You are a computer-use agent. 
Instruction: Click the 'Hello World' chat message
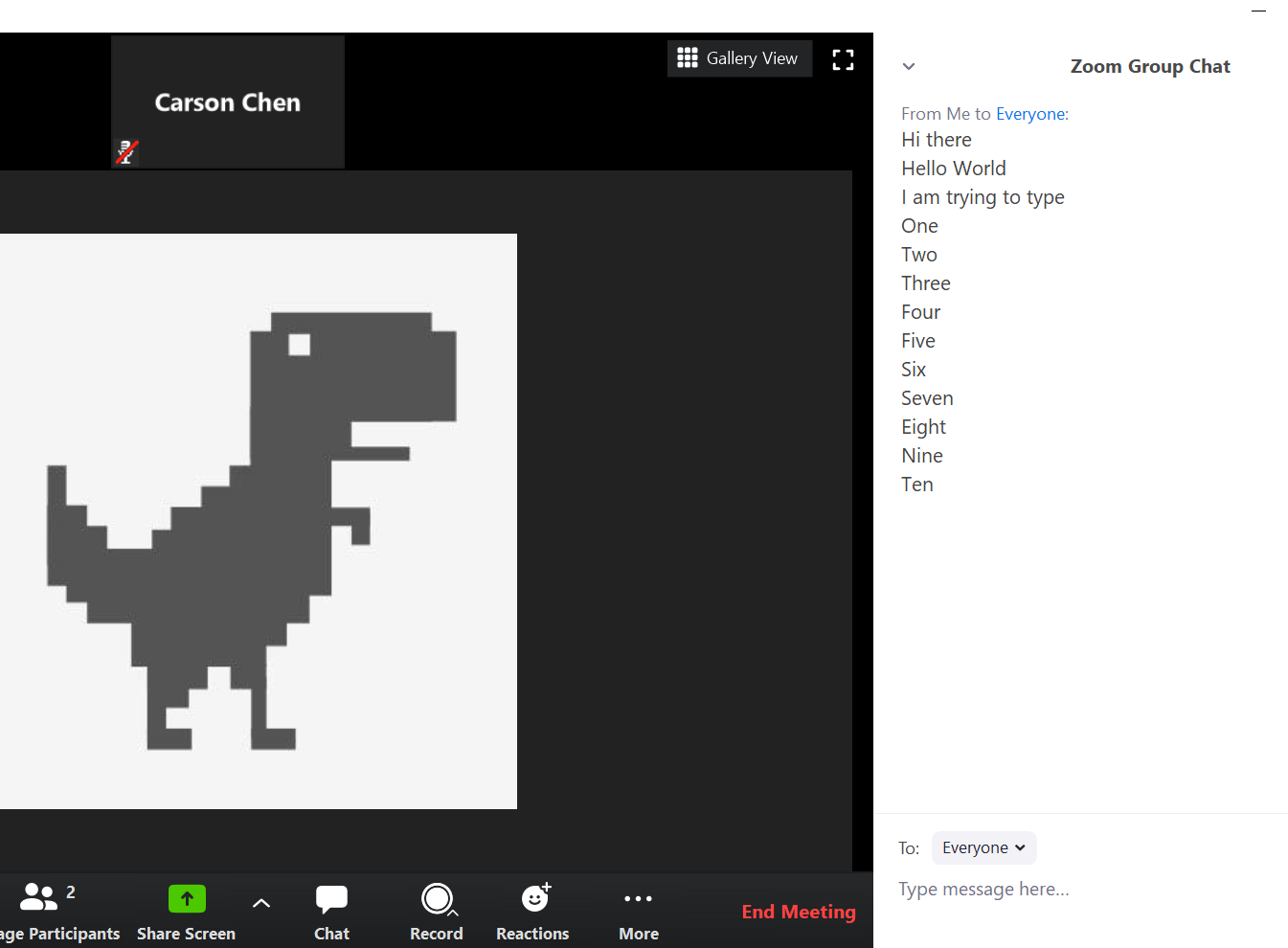(x=954, y=169)
